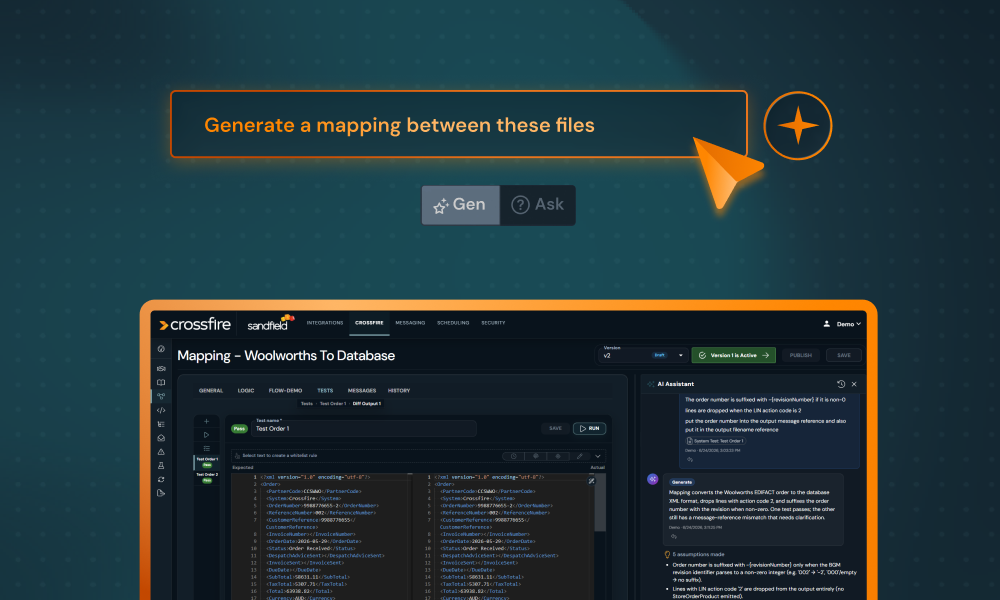Click the green Pass status badge
The height and width of the screenshot is (600, 1000).
click(x=239, y=428)
